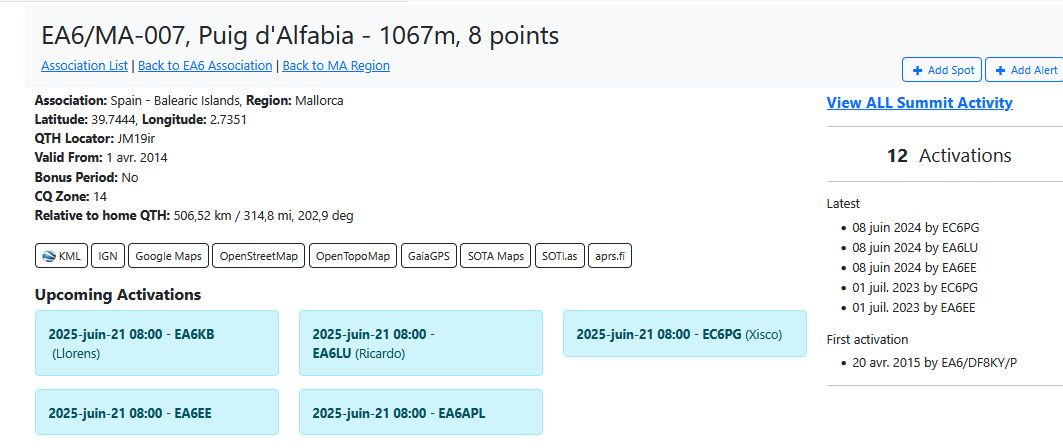Open the IGN map button

tap(108, 256)
